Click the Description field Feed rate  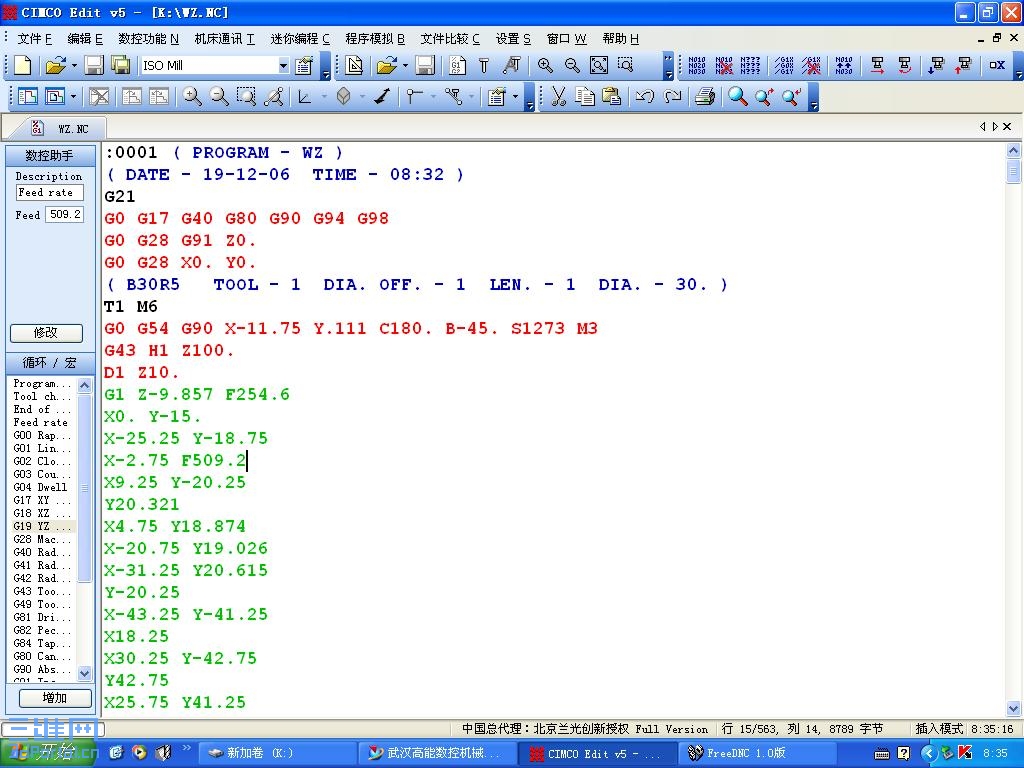50,193
